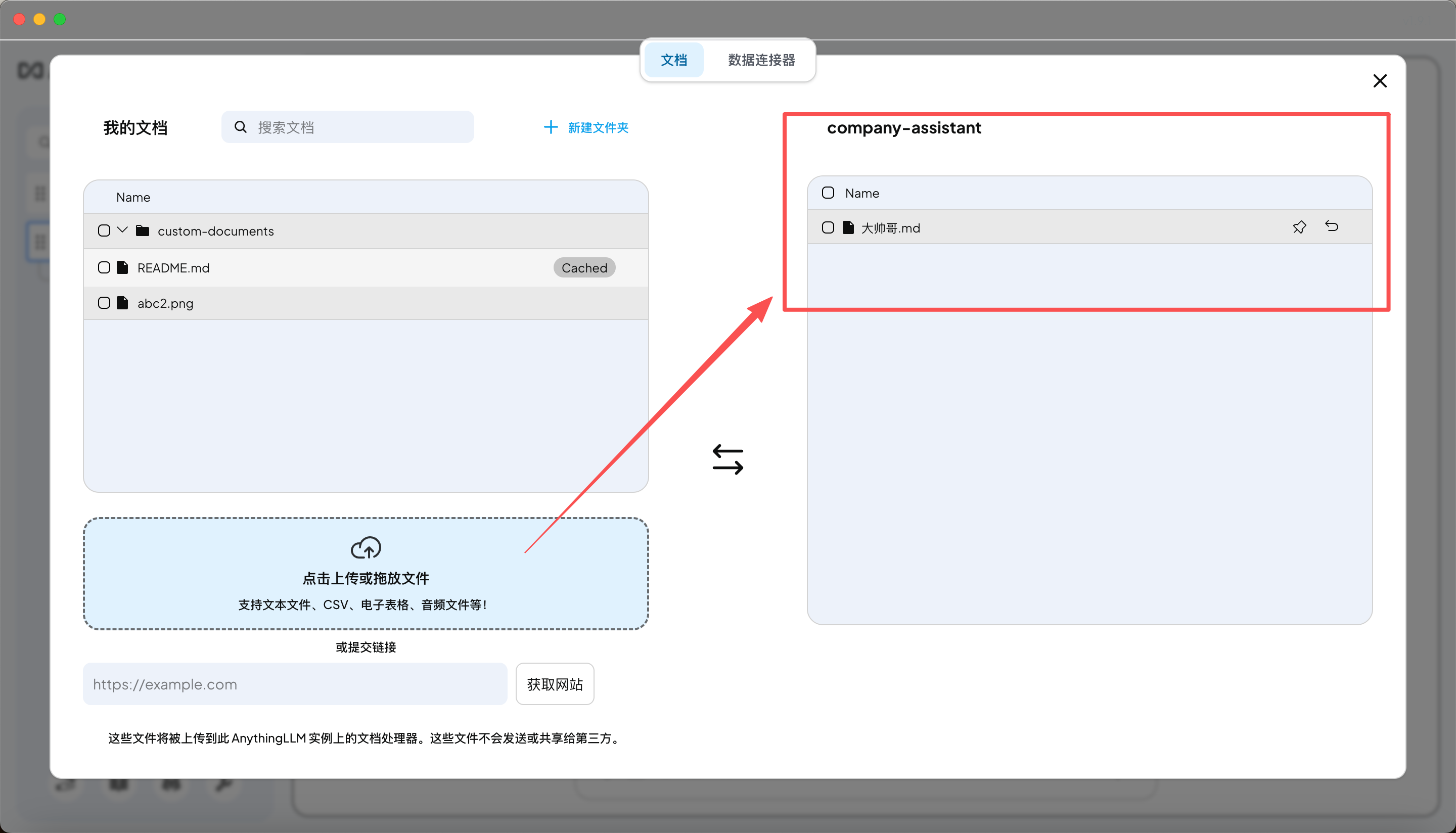The height and width of the screenshot is (833, 1456).
Task: Click the README.md file icon
Action: point(122,268)
